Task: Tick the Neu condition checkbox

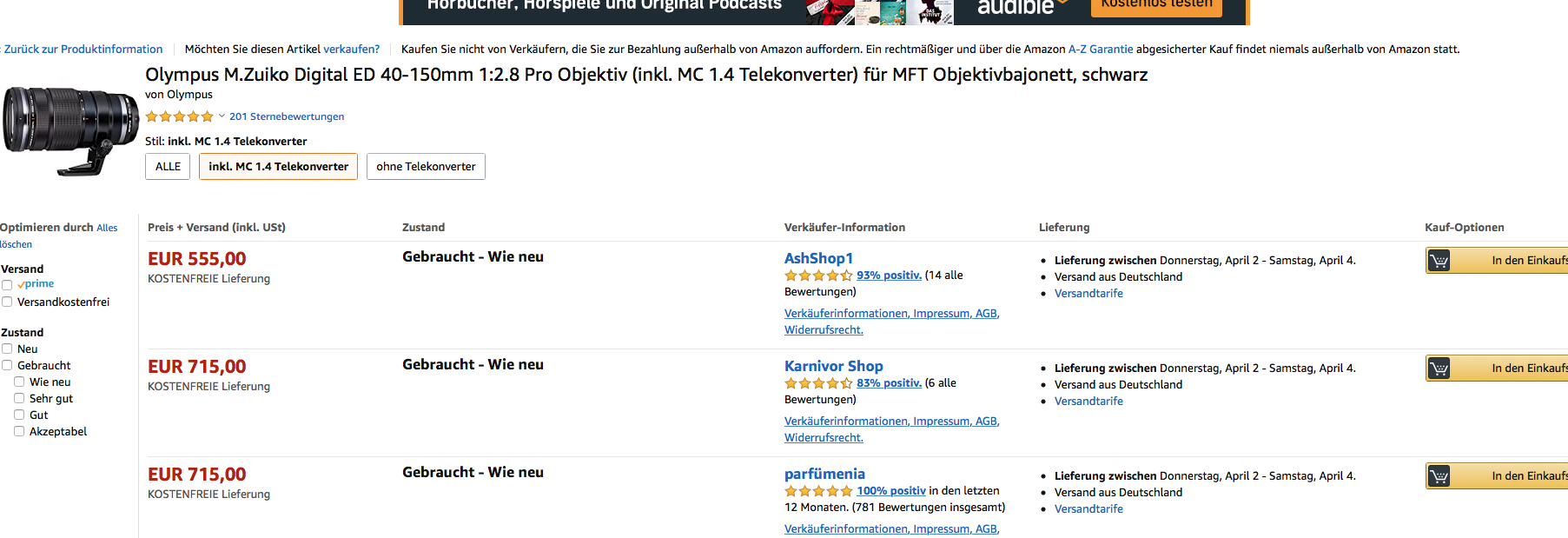Action: point(7,349)
